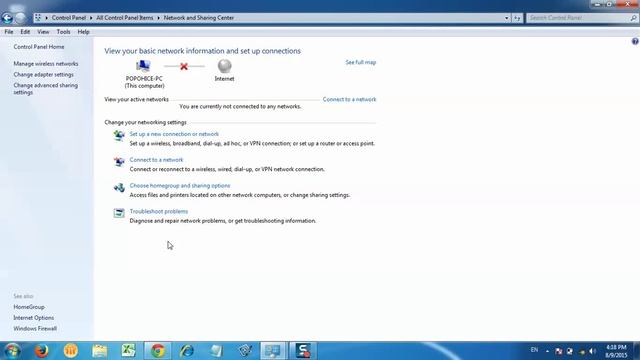Open Choose homegroup and sharing options
The height and width of the screenshot is (360, 640).
click(x=180, y=185)
